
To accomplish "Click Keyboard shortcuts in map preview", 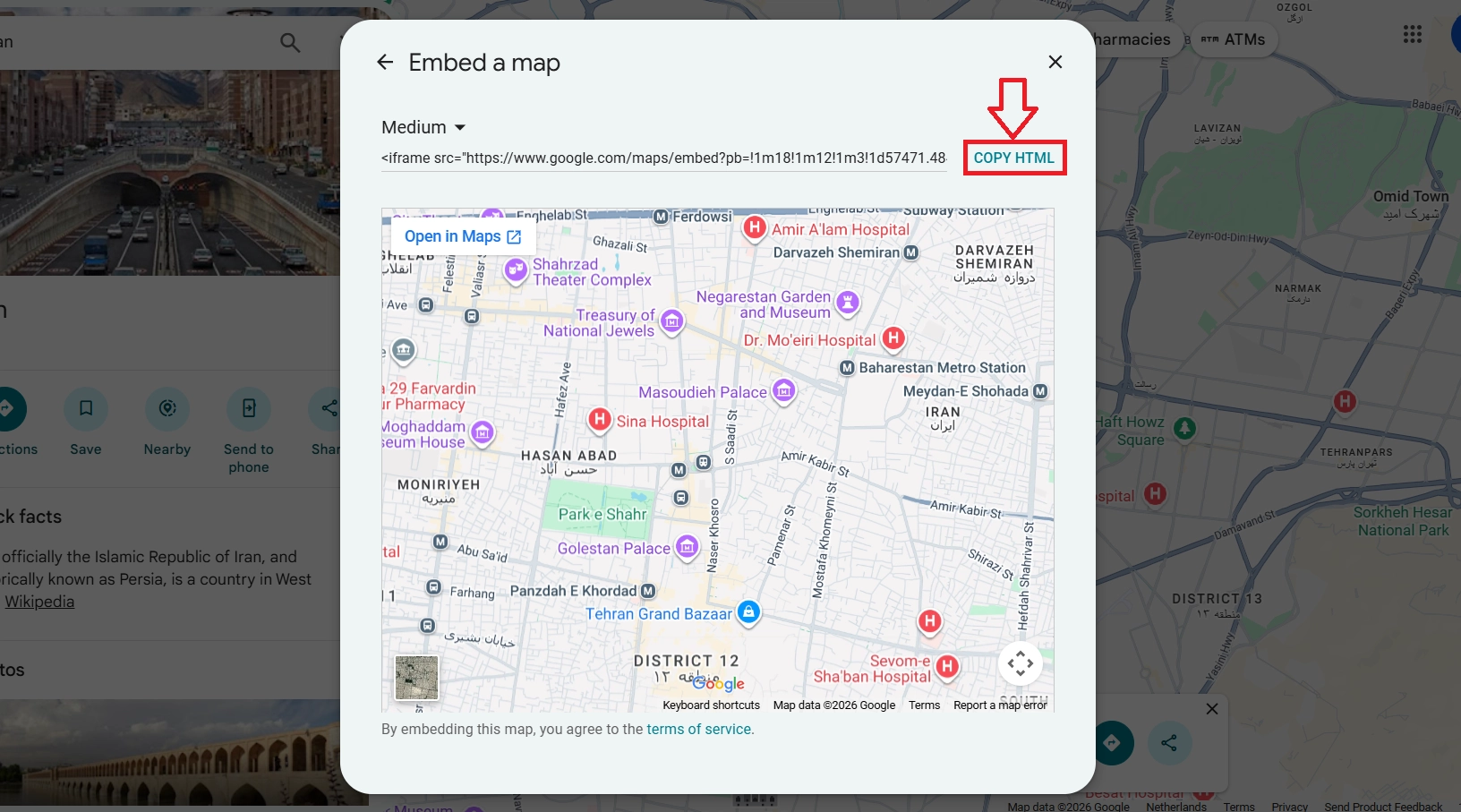I will tap(711, 705).
